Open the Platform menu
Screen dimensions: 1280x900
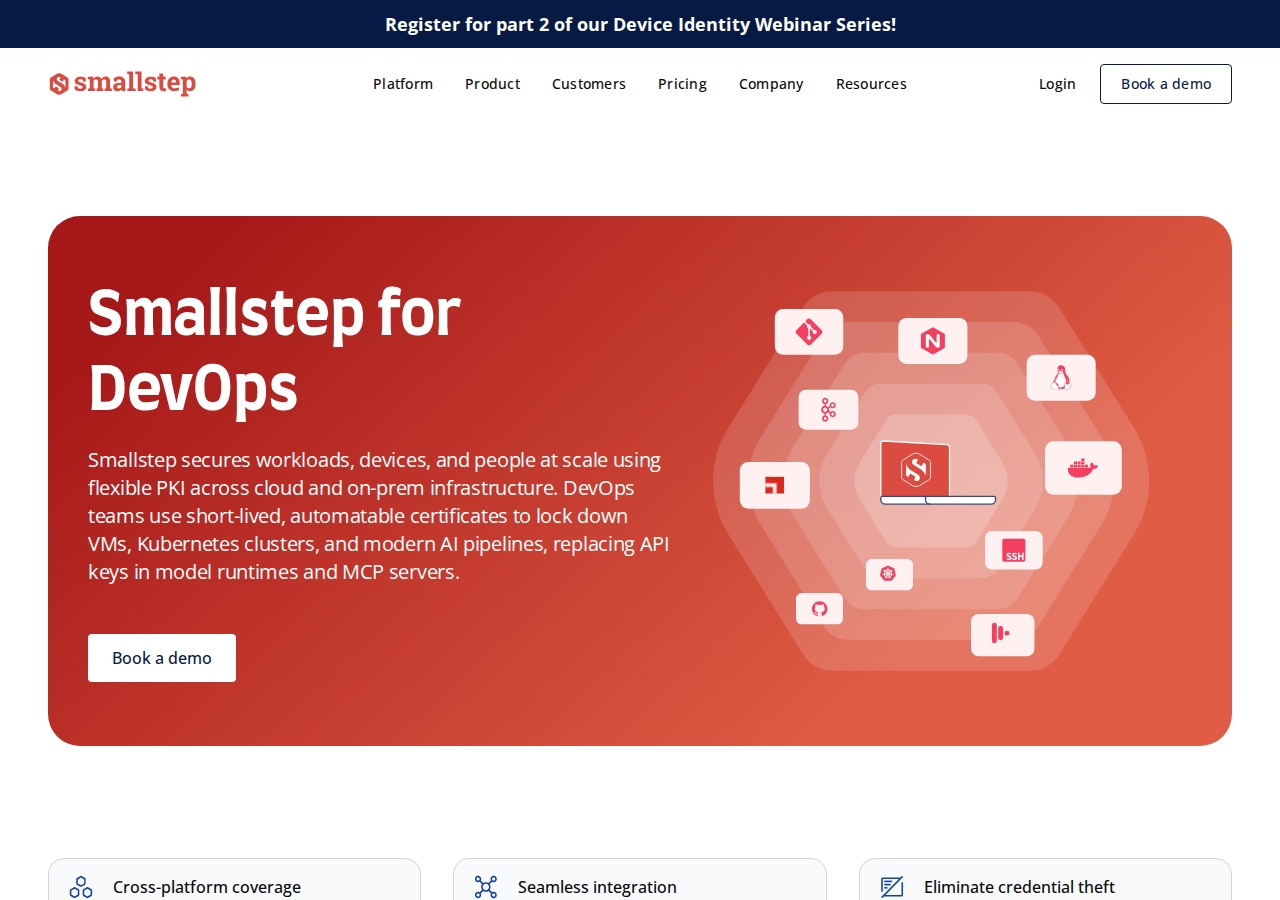[x=403, y=84]
